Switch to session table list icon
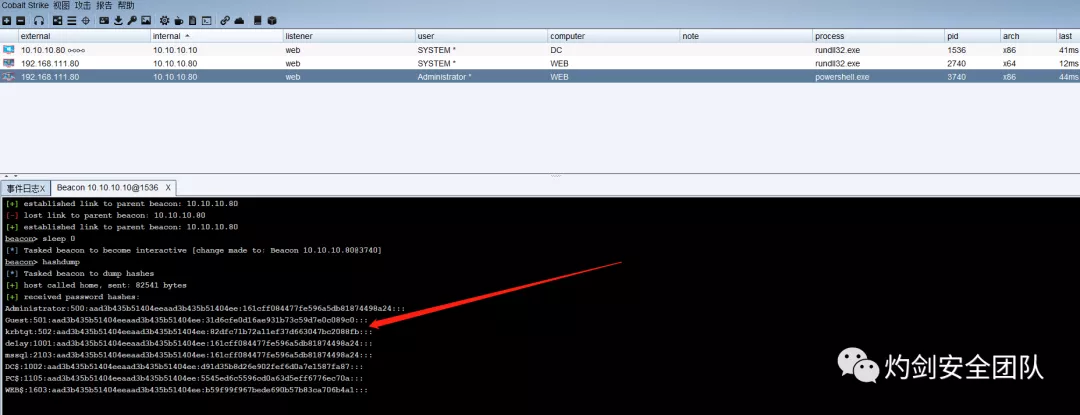Image resolution: width=1080 pixels, height=415 pixels. point(72,21)
